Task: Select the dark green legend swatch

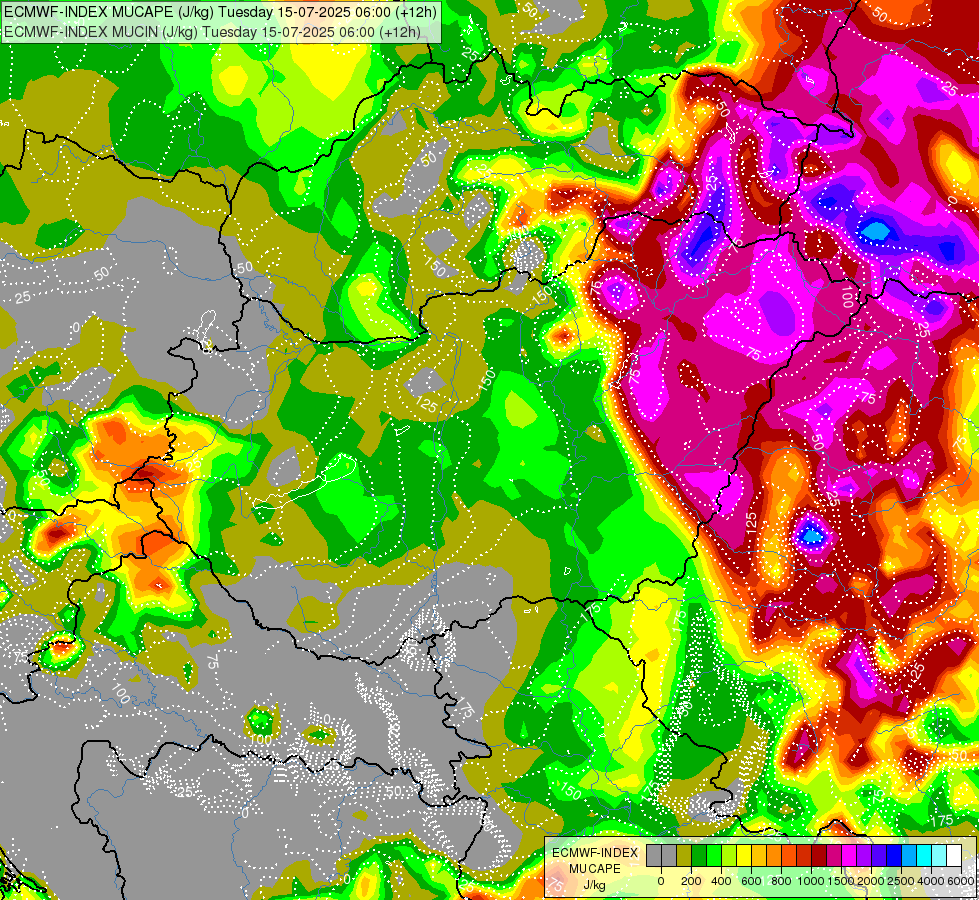Action: click(699, 856)
